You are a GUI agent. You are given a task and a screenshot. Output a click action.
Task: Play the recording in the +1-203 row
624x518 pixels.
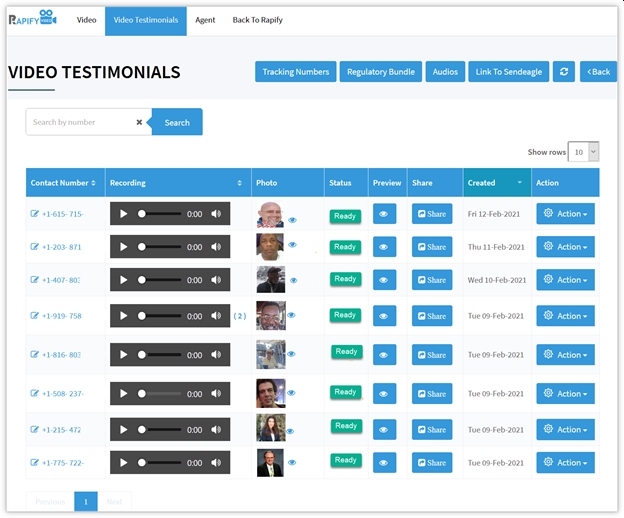pos(123,247)
